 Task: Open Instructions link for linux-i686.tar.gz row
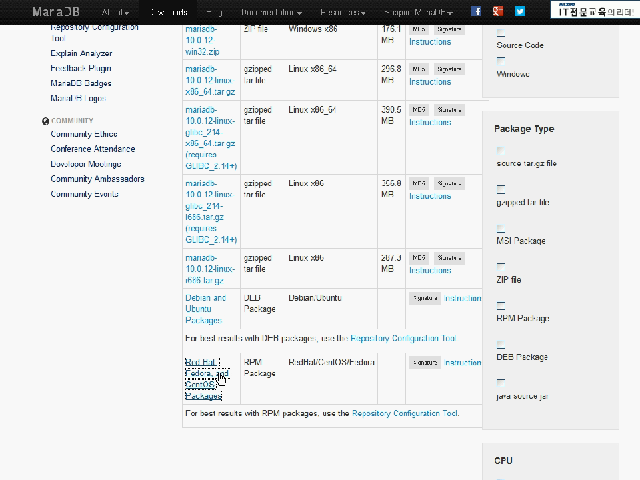click(x=430, y=271)
